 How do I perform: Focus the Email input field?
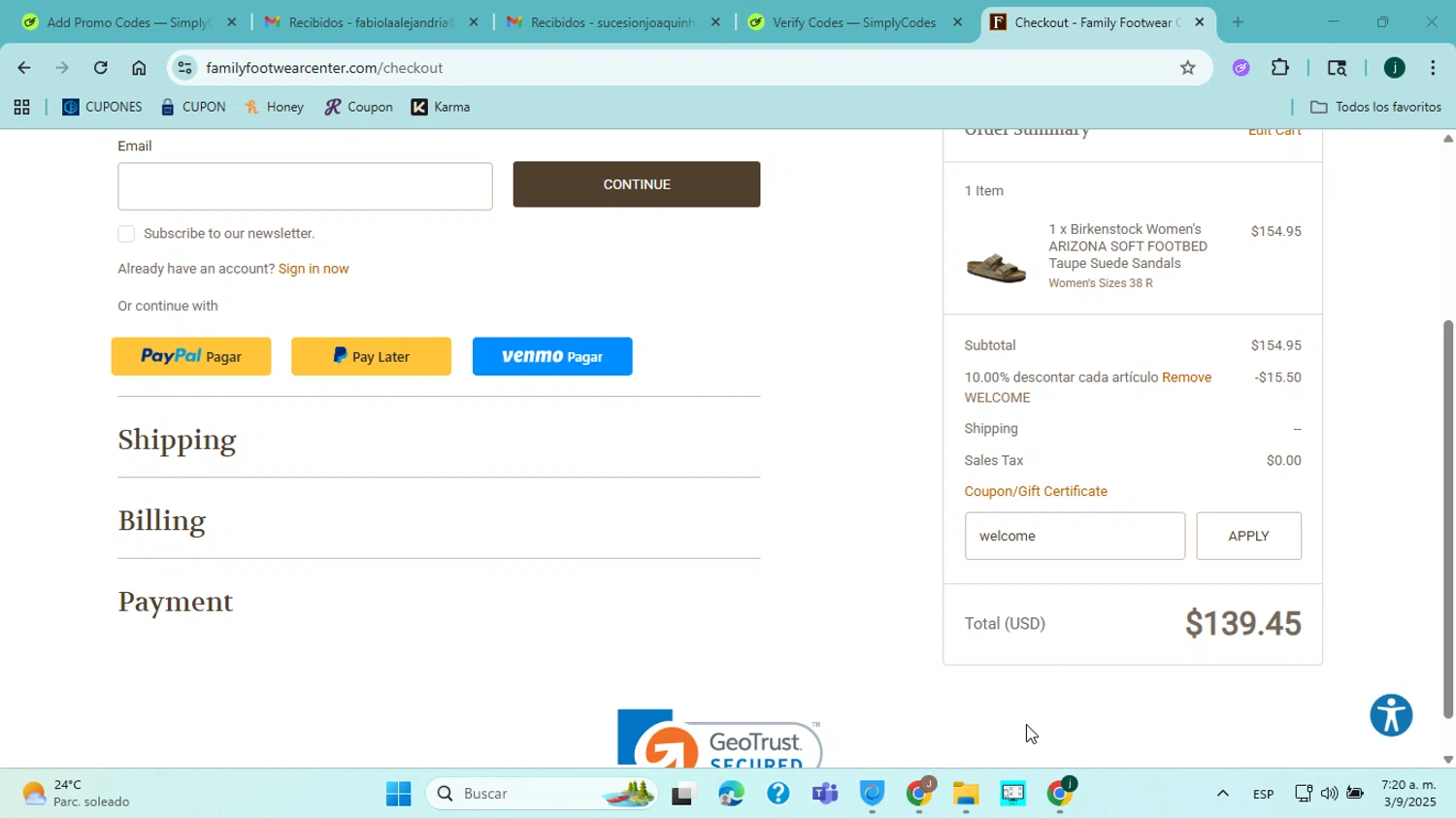tap(305, 186)
